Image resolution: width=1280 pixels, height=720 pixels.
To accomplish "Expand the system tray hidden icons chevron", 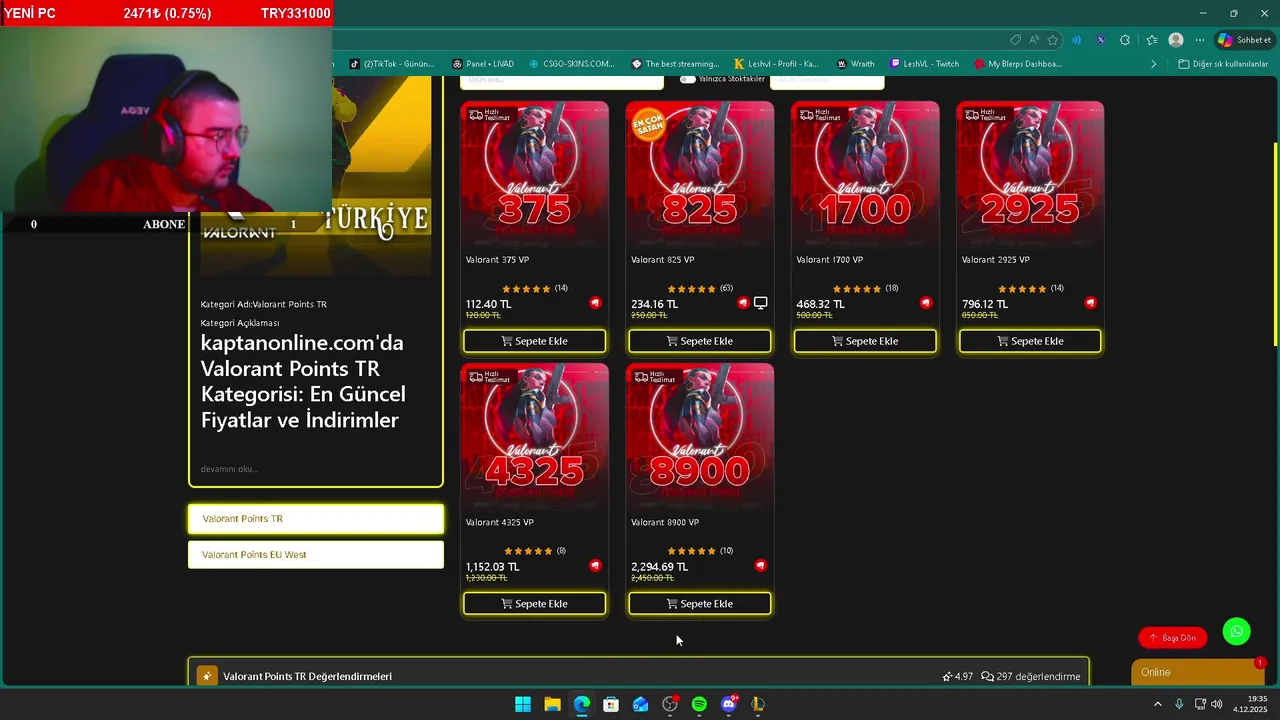I will 1159,704.
